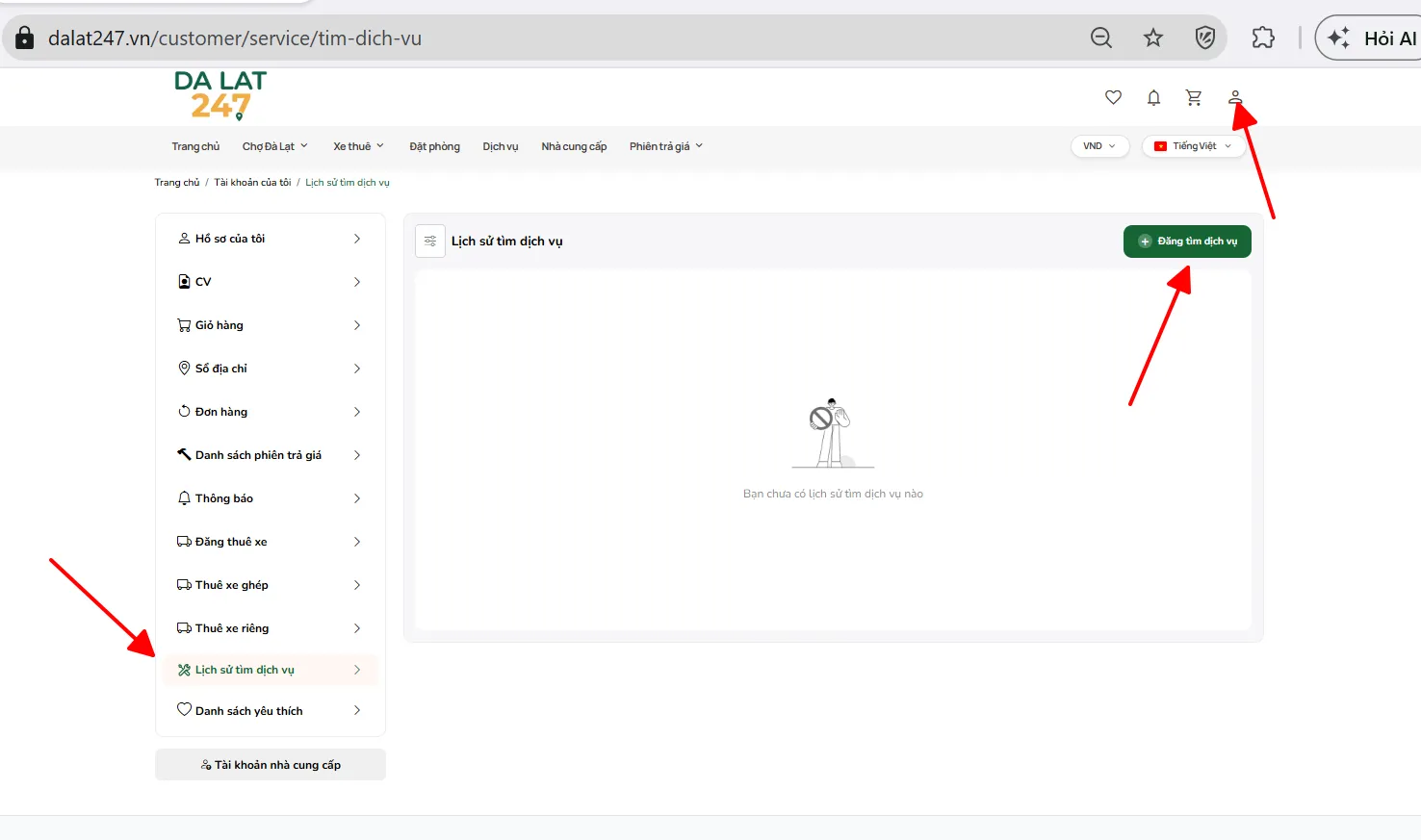
Task: Open the Tiếng Việt language dropdown
Action: [x=1193, y=146]
